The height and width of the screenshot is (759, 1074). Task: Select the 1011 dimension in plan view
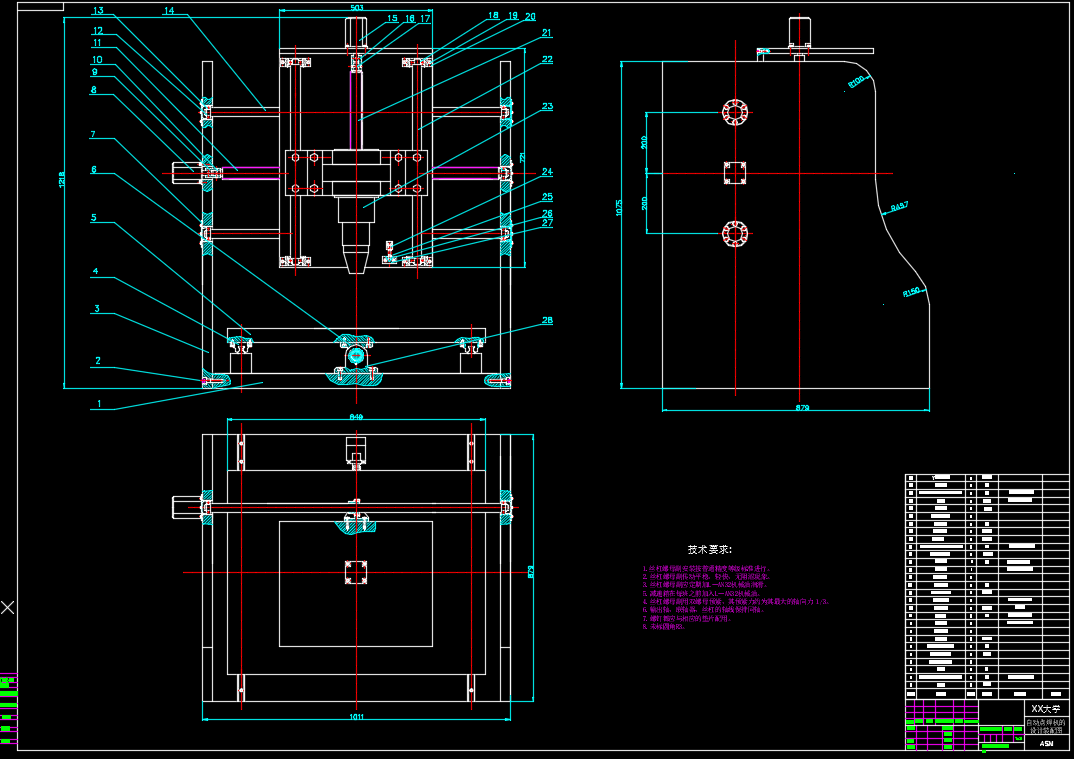coord(356,716)
